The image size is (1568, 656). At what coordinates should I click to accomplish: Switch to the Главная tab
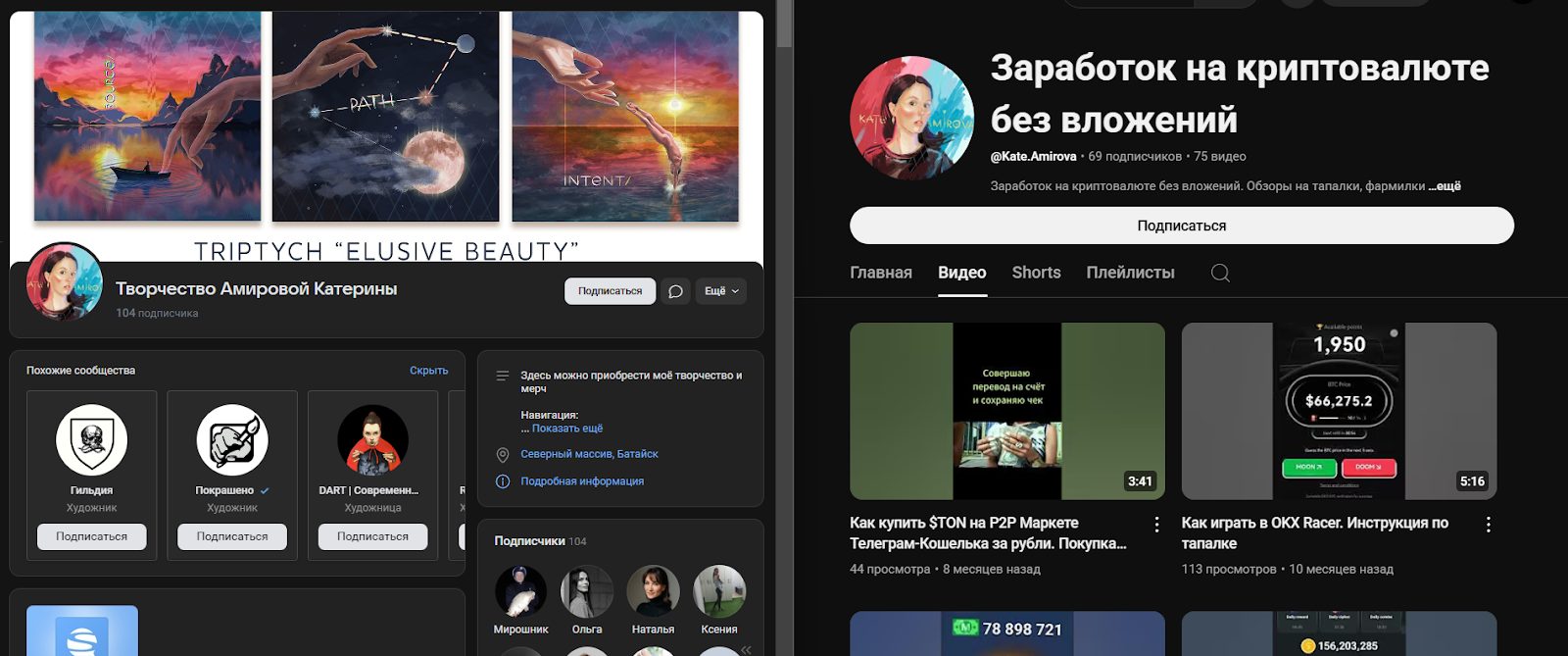point(881,273)
